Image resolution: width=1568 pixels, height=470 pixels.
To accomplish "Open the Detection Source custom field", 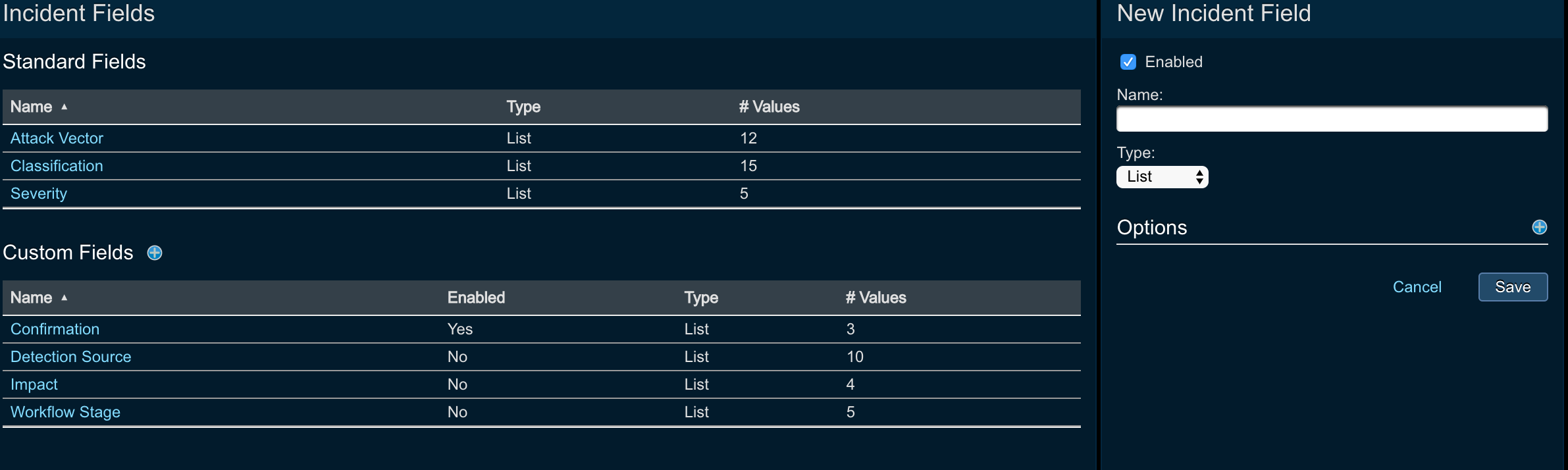I will pos(71,357).
